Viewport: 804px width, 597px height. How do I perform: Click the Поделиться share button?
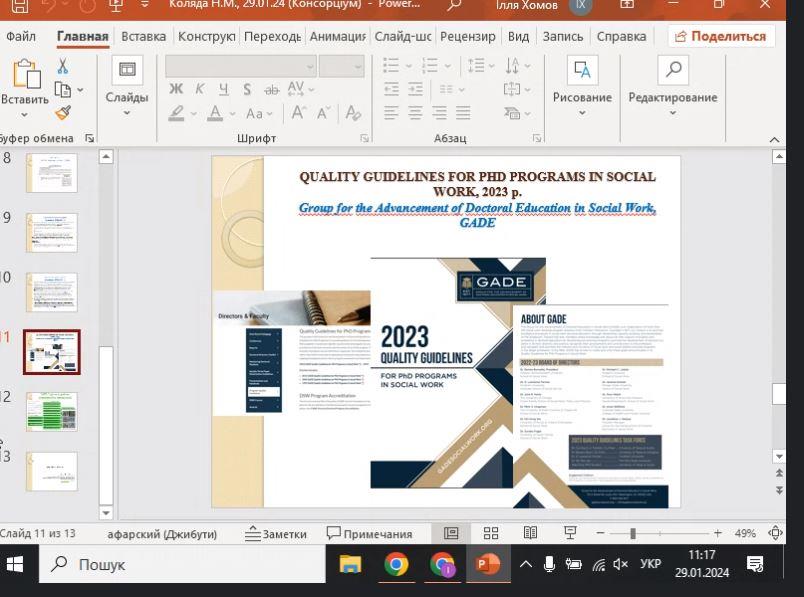(x=721, y=36)
